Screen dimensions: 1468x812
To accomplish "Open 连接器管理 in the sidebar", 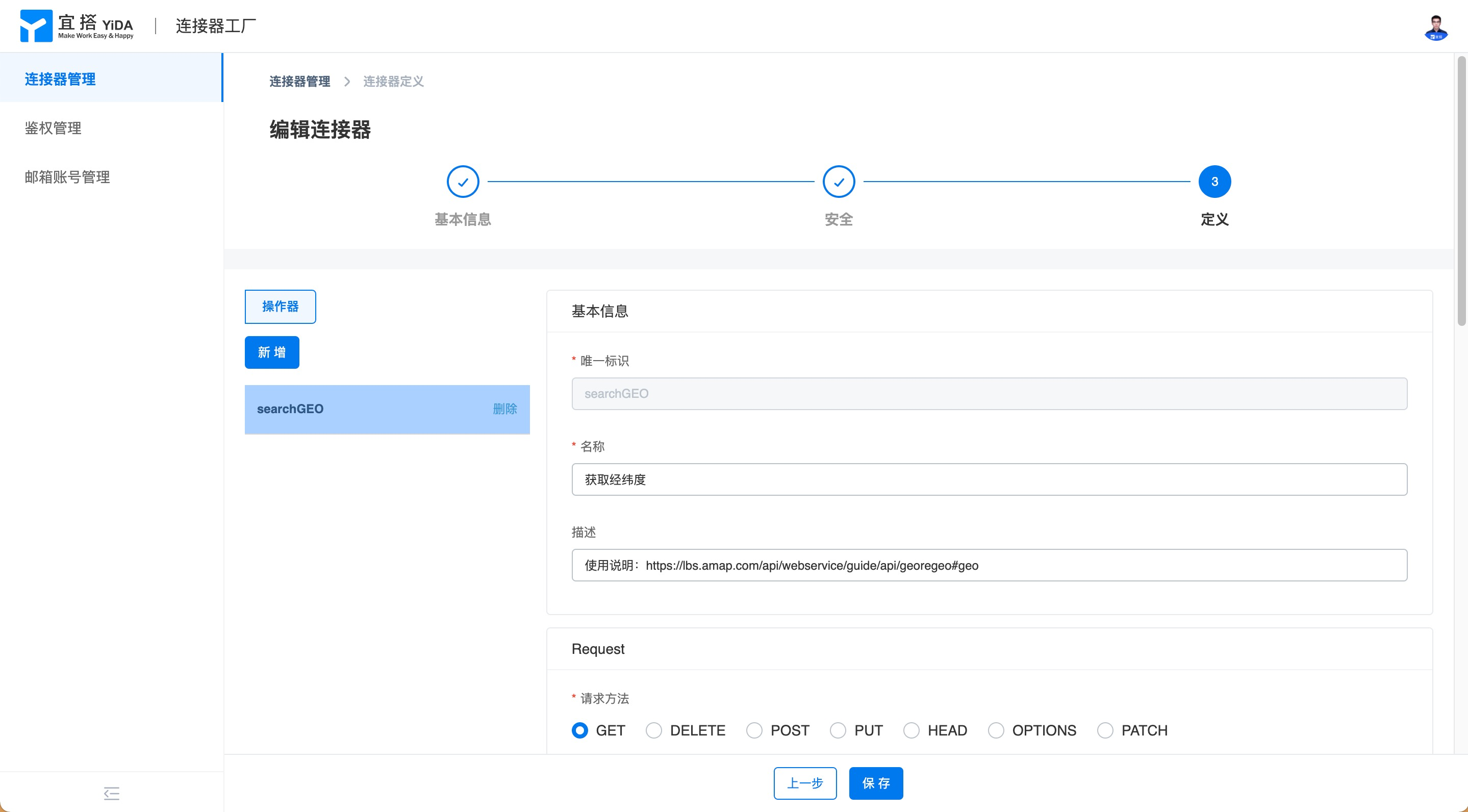I will pos(111,79).
